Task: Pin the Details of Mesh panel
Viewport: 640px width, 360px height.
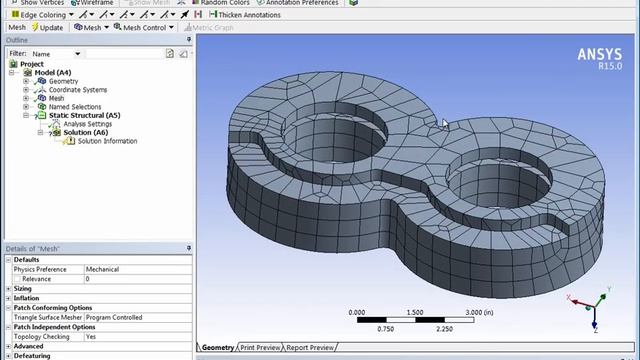Action: point(189,248)
